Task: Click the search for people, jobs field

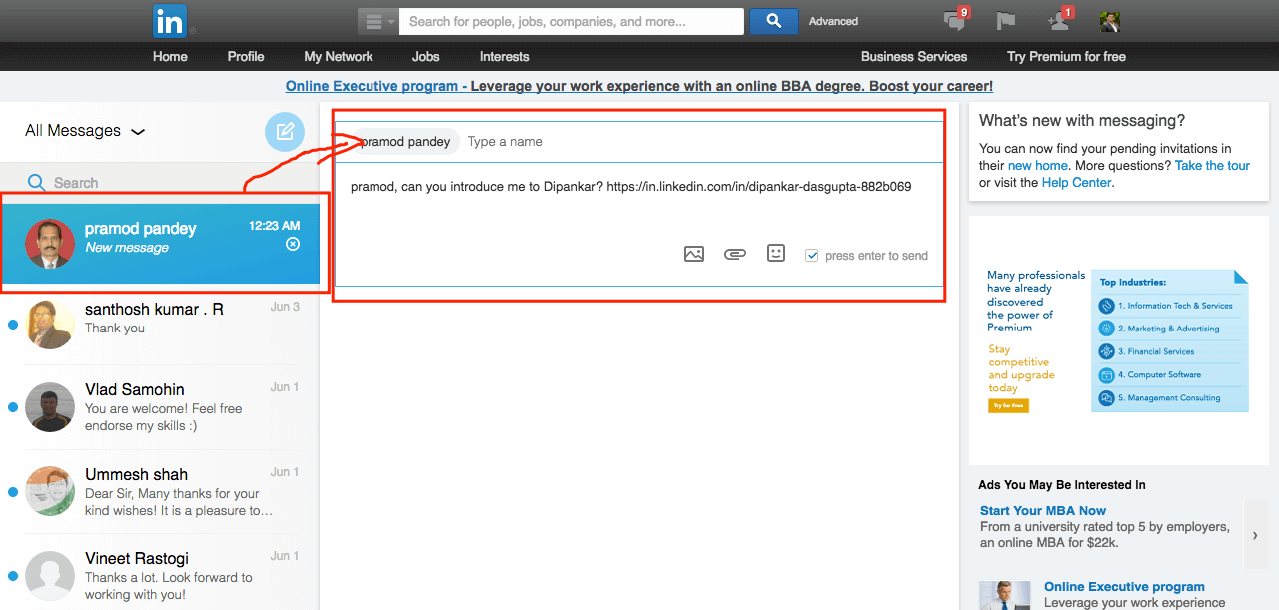Action: click(x=571, y=21)
